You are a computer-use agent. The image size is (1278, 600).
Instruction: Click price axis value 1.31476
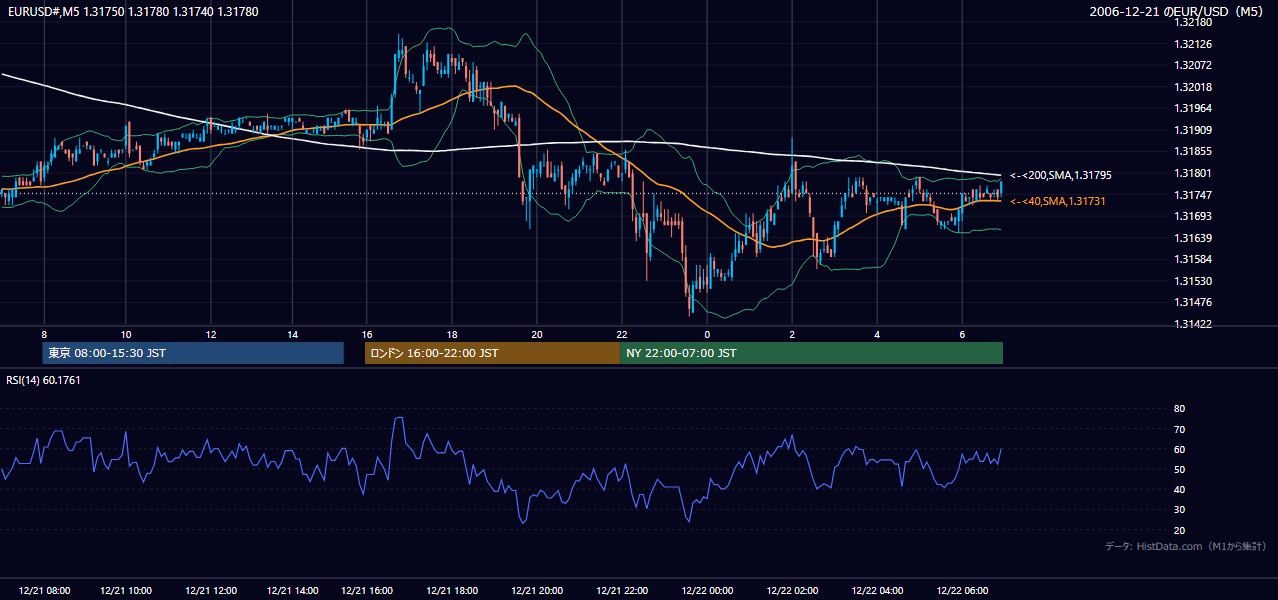click(x=1193, y=302)
